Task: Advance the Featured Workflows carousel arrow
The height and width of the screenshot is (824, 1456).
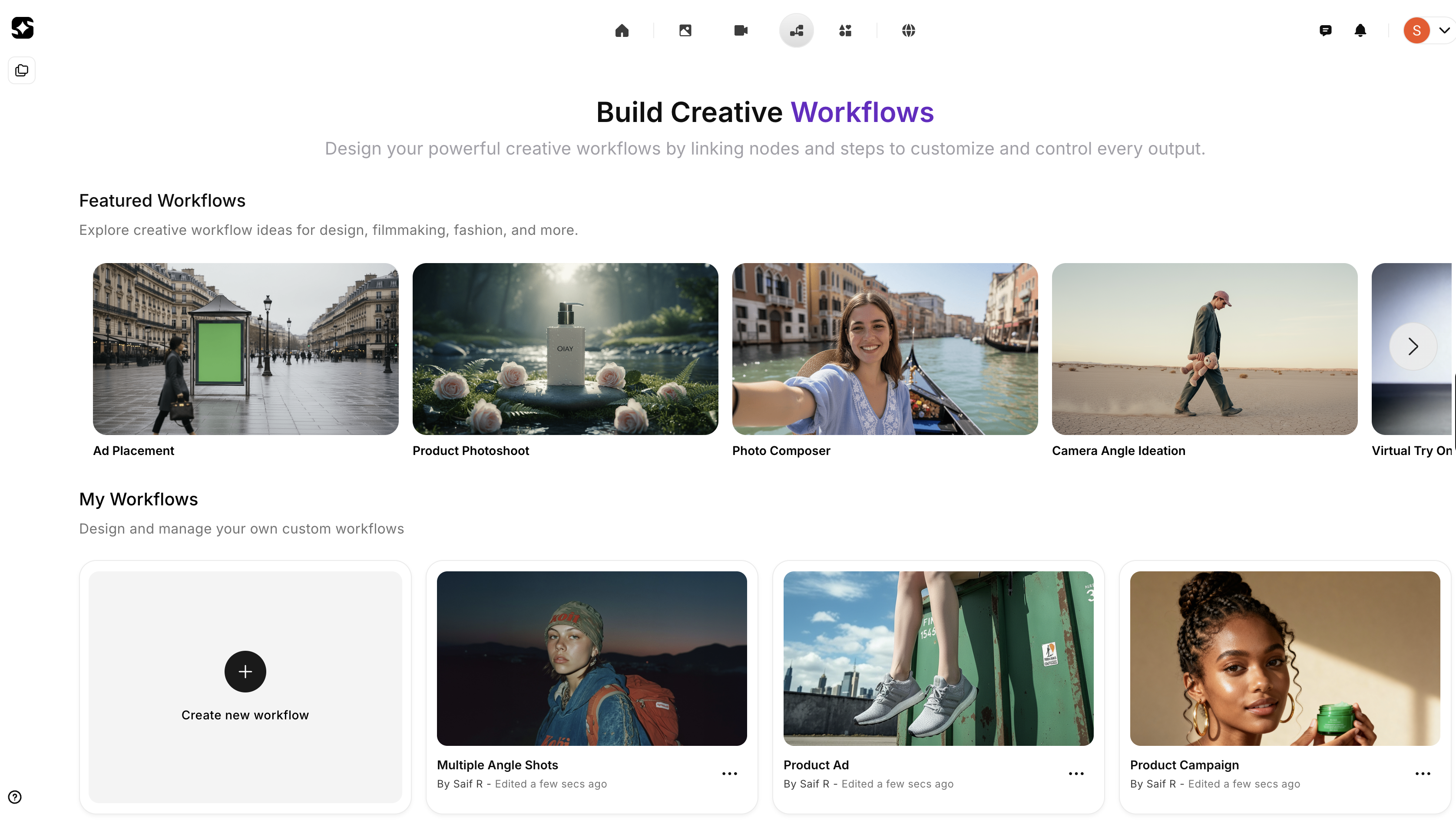Action: pyautogui.click(x=1413, y=346)
